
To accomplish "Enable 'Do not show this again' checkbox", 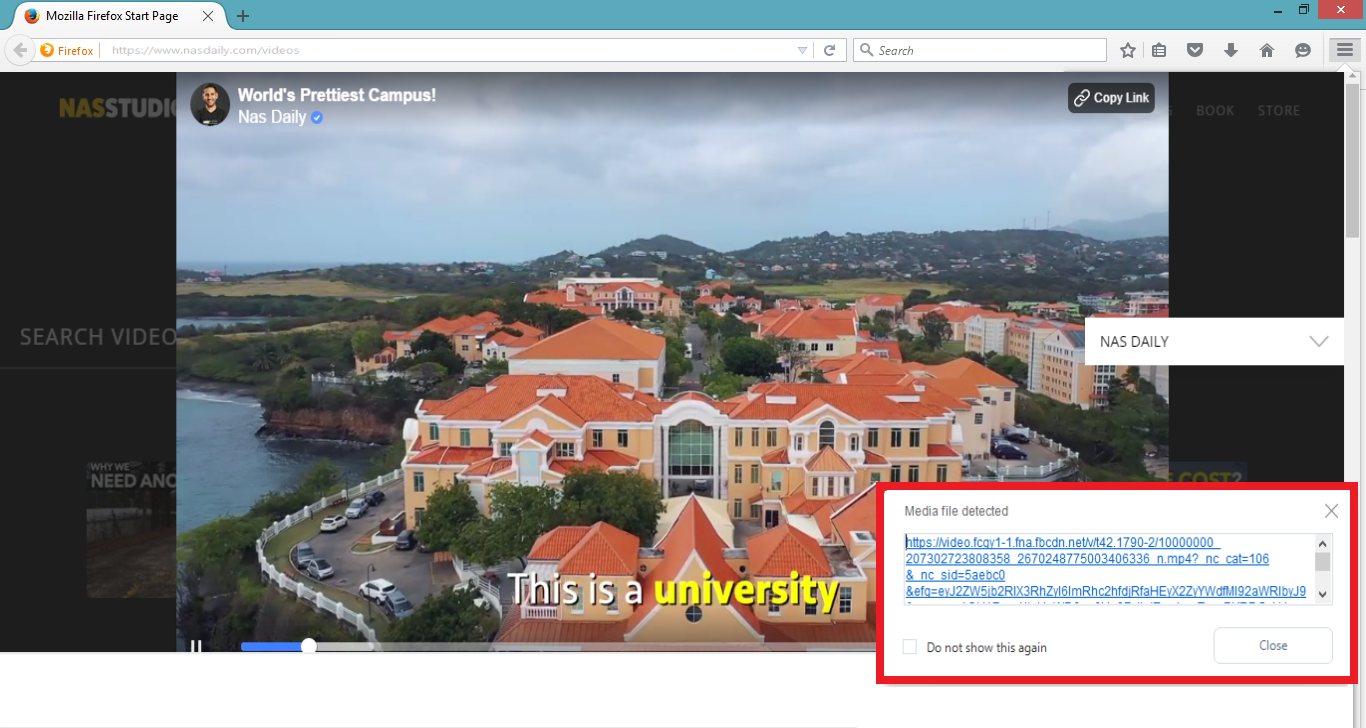I will [909, 646].
